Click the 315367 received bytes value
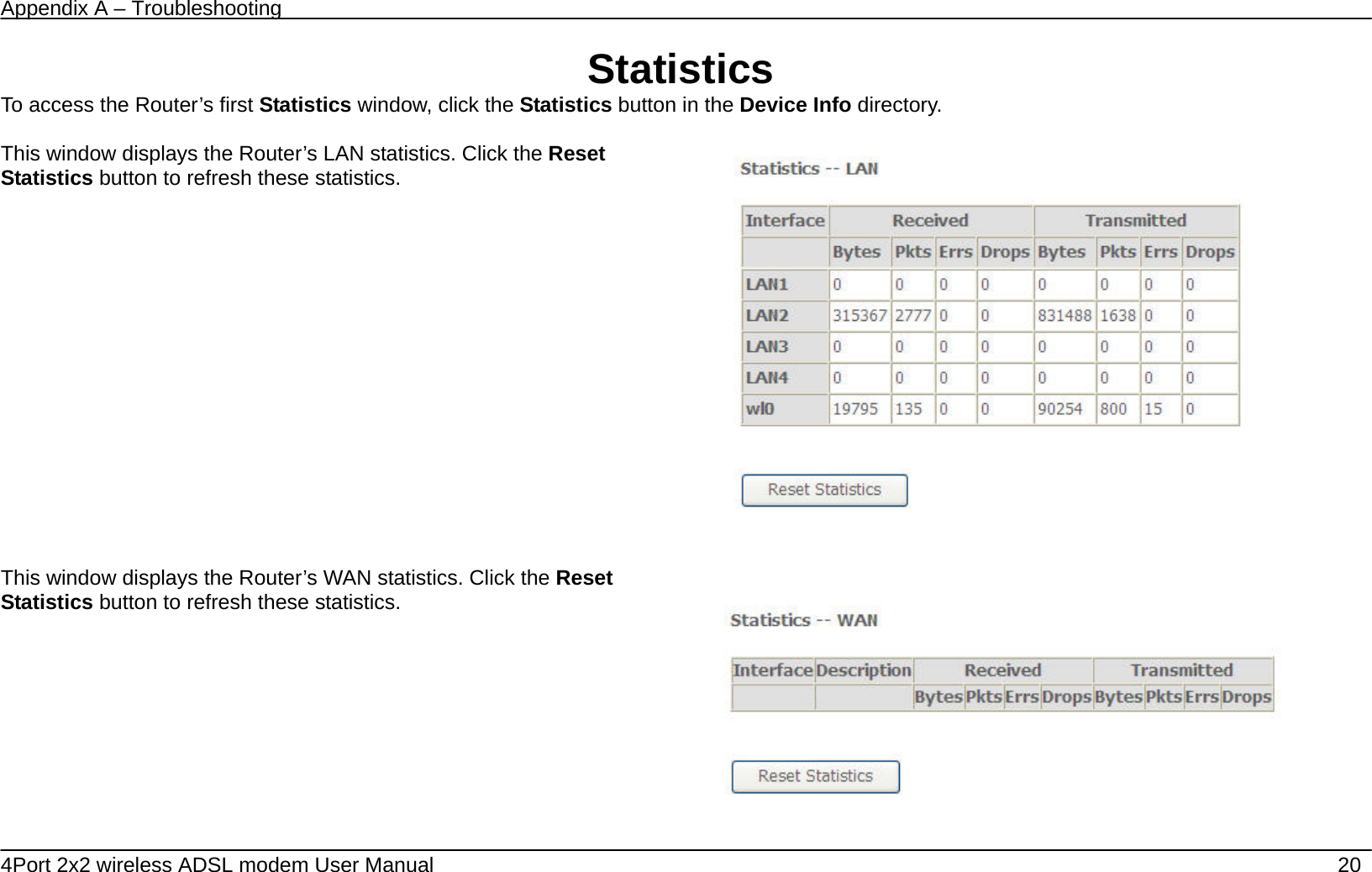1372x872 pixels. coord(859,316)
